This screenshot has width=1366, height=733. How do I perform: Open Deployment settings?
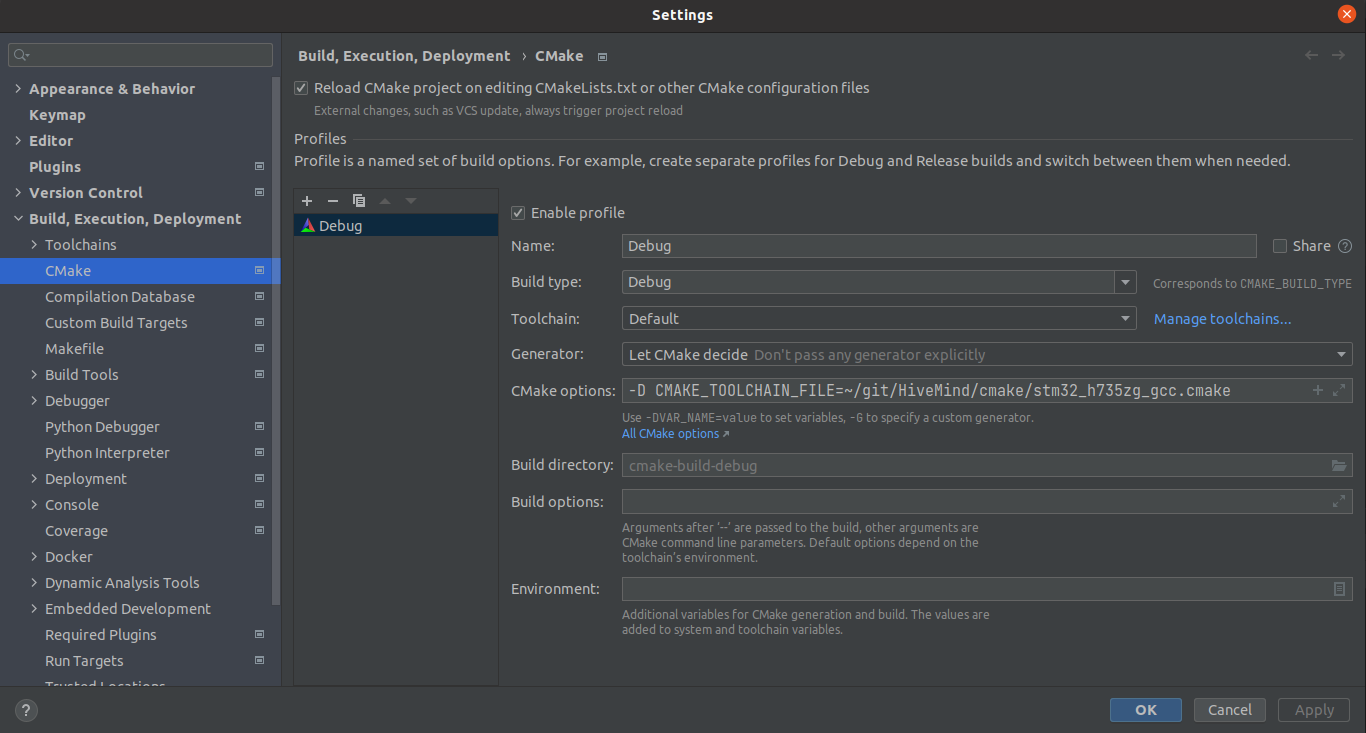click(86, 479)
